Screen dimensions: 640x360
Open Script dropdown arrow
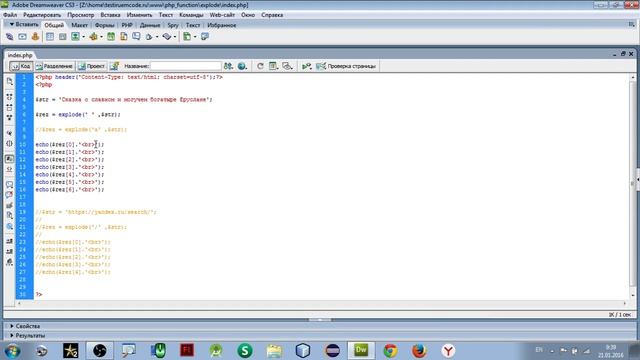(174, 37)
